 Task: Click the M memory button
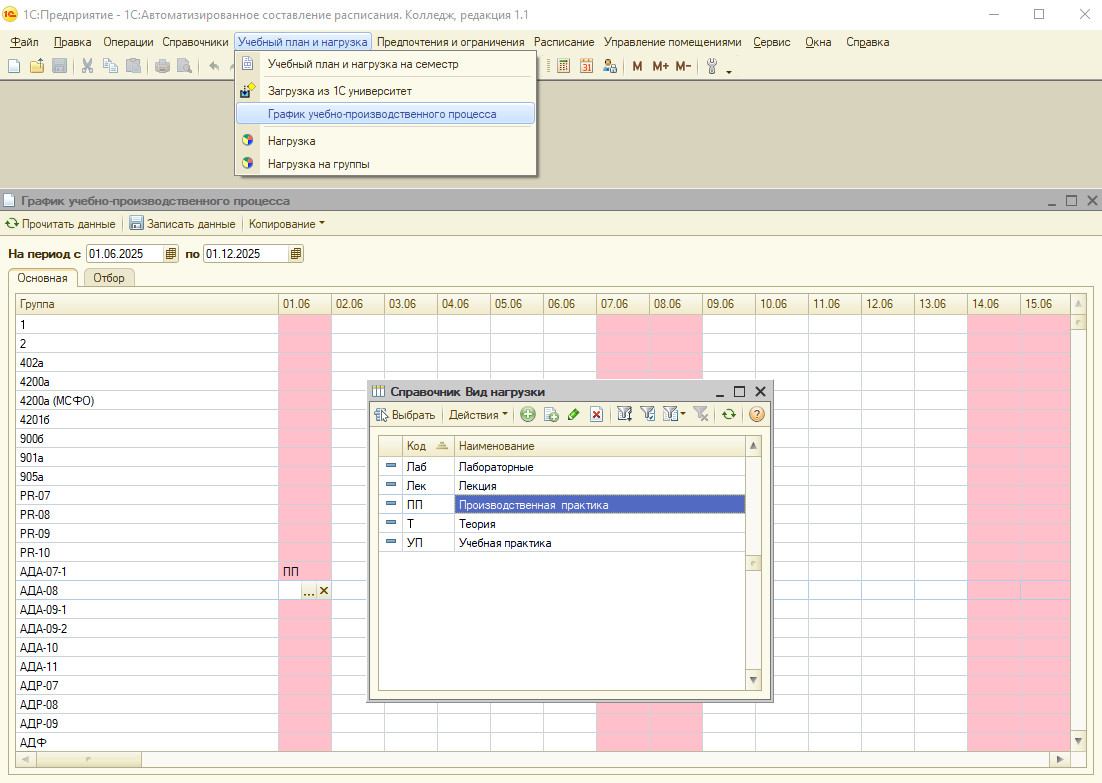(637, 66)
